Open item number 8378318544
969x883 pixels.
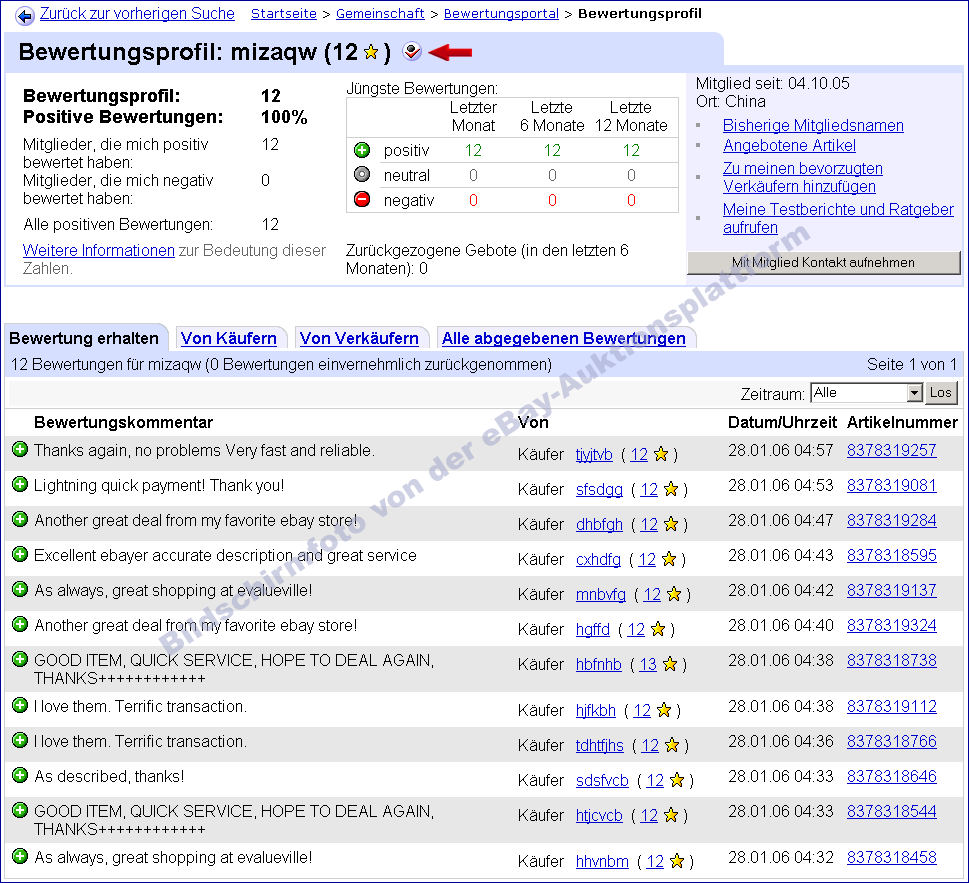[892, 811]
